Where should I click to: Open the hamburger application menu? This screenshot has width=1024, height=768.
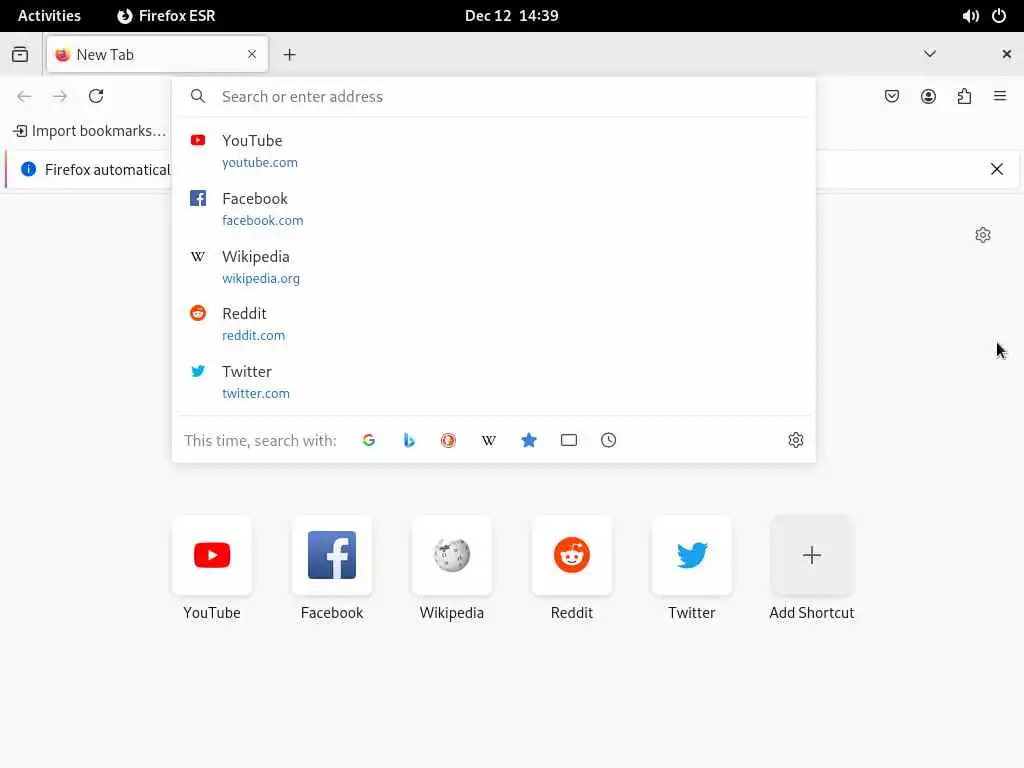(x=1000, y=97)
